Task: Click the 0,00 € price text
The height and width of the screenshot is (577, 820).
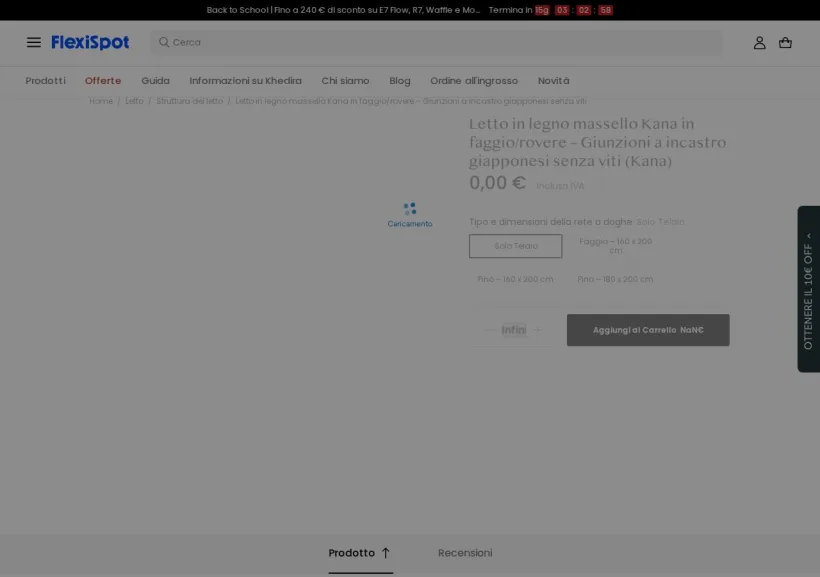Action: click(497, 183)
